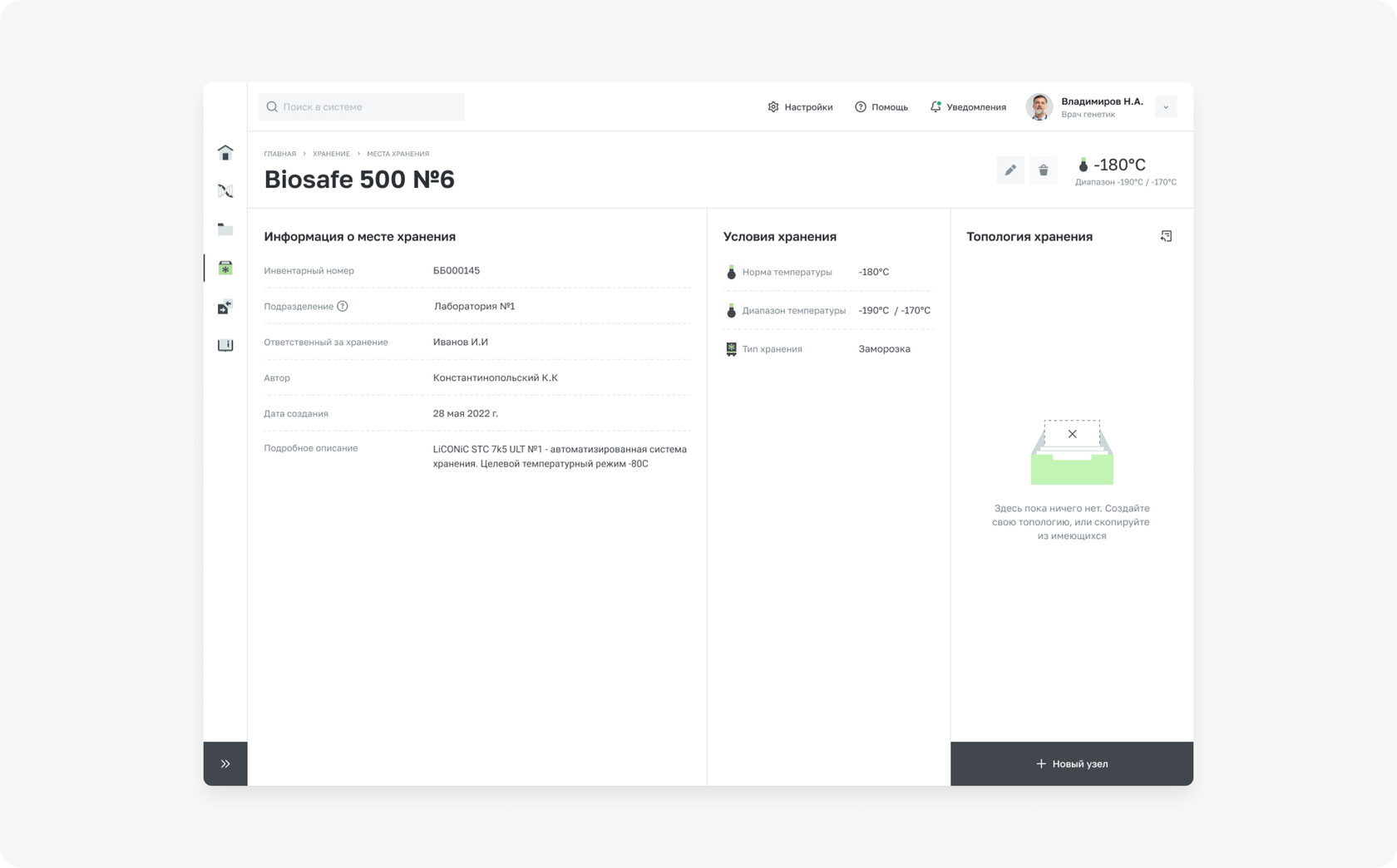Go to ХРАНЕНИЕ breadcrumb
Viewport: 1397px width, 868px height.
click(x=331, y=154)
